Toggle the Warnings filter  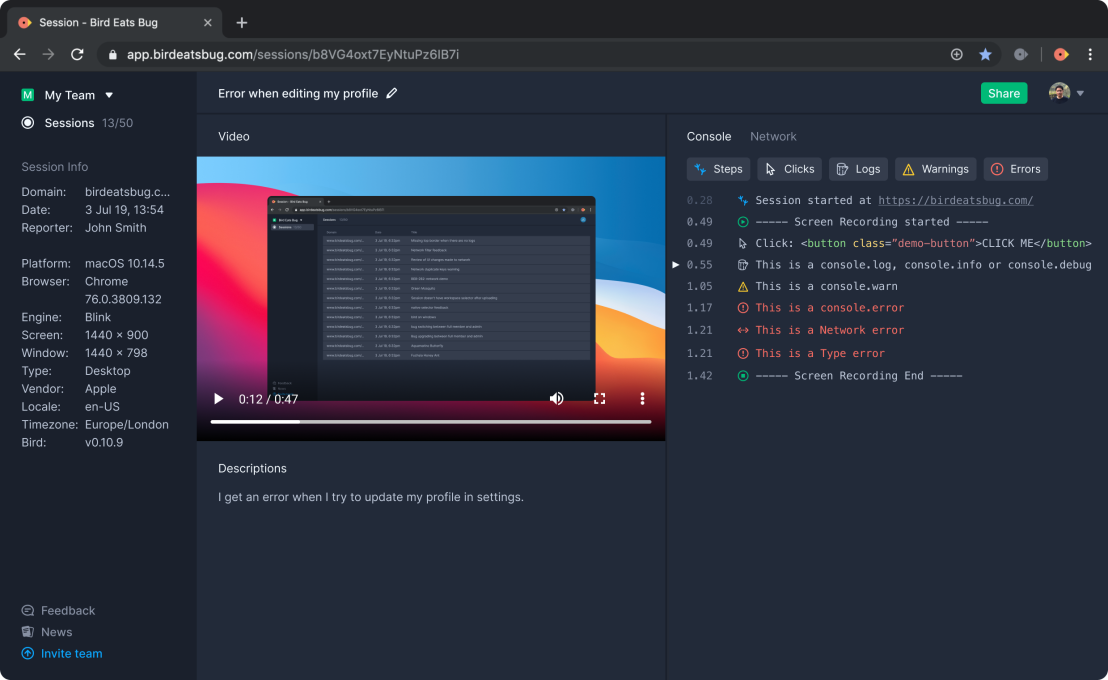pos(936,169)
